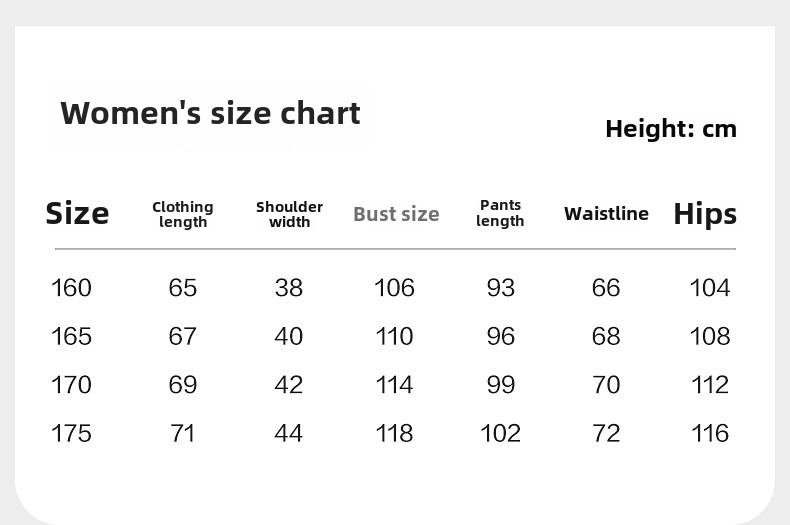Image resolution: width=790 pixels, height=525 pixels.
Task: Select shoulder width value 42
Action: pos(289,385)
